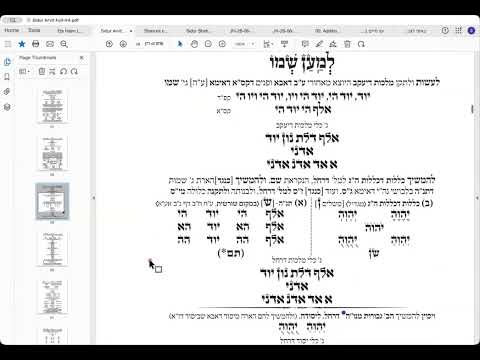Click the zoom out minus icon
This screenshot has height=360, width=480.
point(208,44)
